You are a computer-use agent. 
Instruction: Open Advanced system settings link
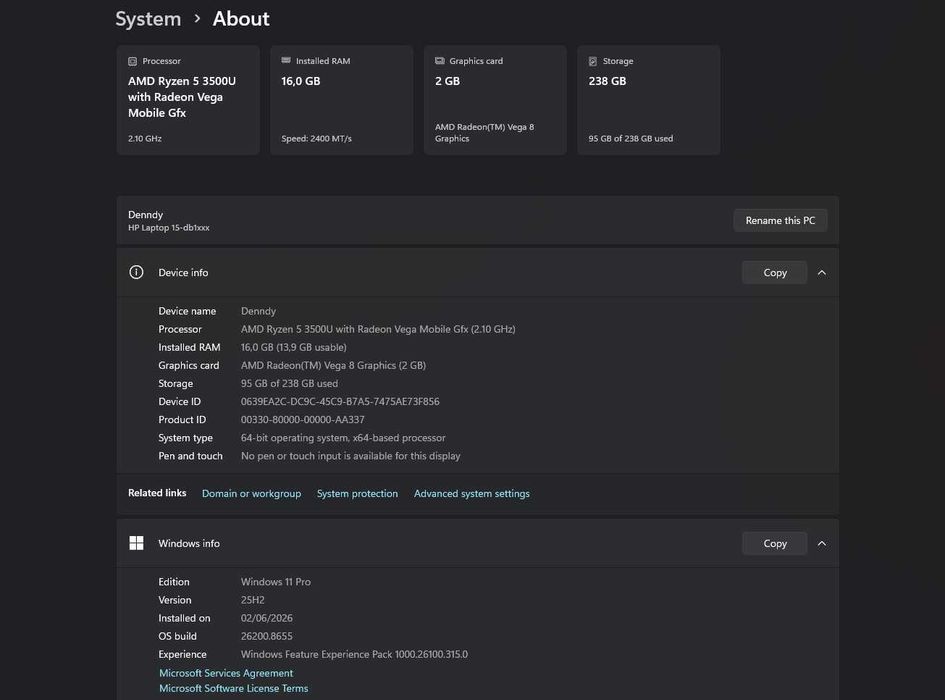click(472, 493)
